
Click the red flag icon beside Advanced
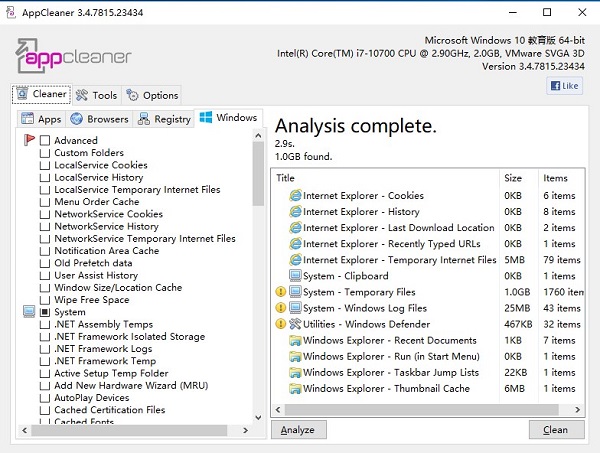29,140
